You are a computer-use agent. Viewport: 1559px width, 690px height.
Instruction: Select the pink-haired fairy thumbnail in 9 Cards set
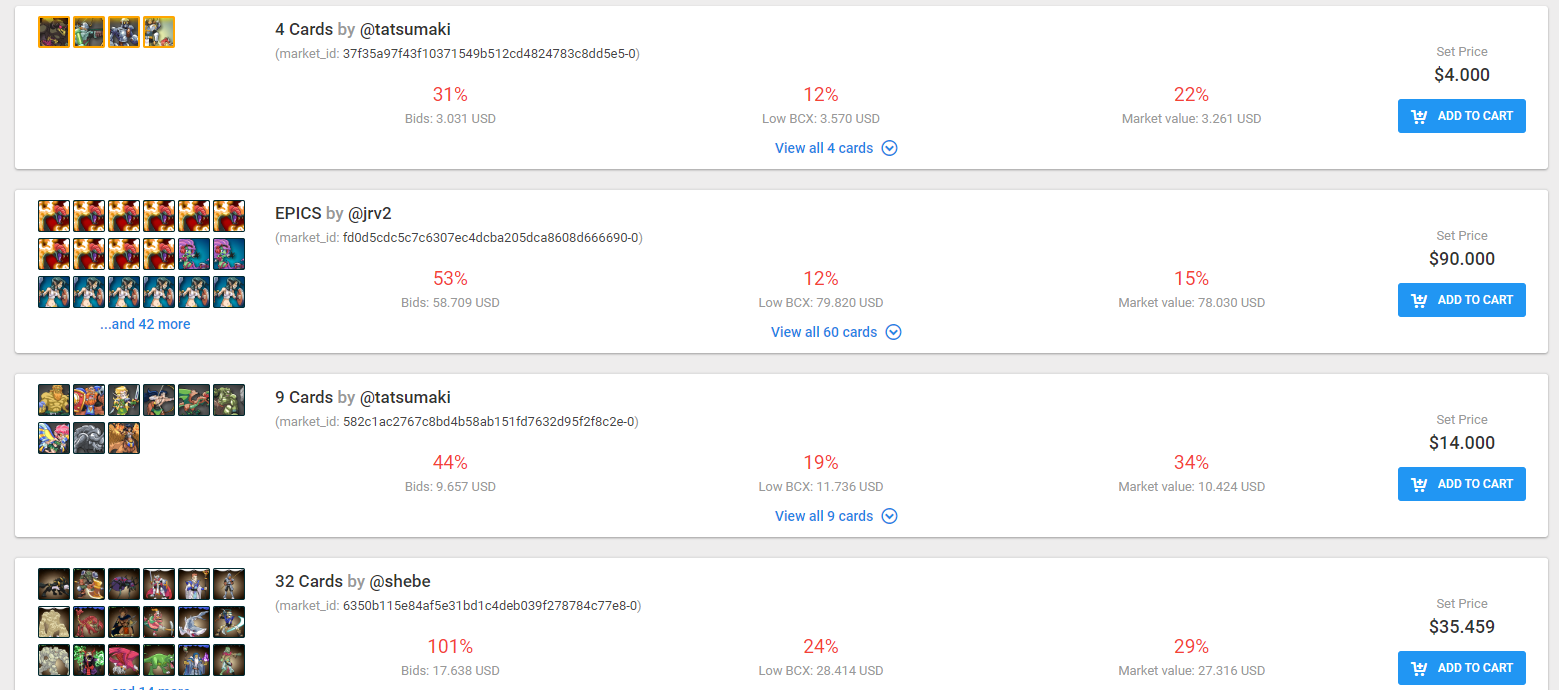pos(54,438)
